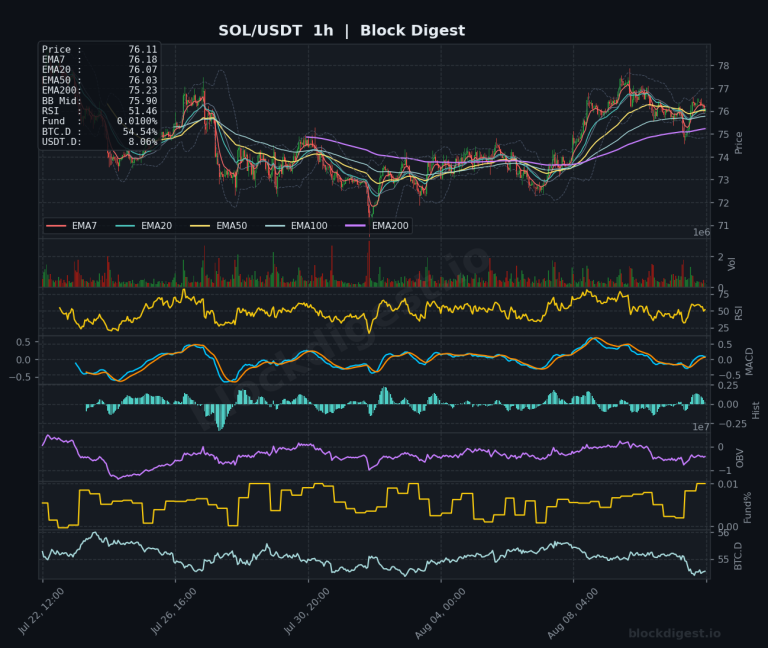Click the "71" tick on the price axis
The image size is (768, 648).
click(723, 226)
